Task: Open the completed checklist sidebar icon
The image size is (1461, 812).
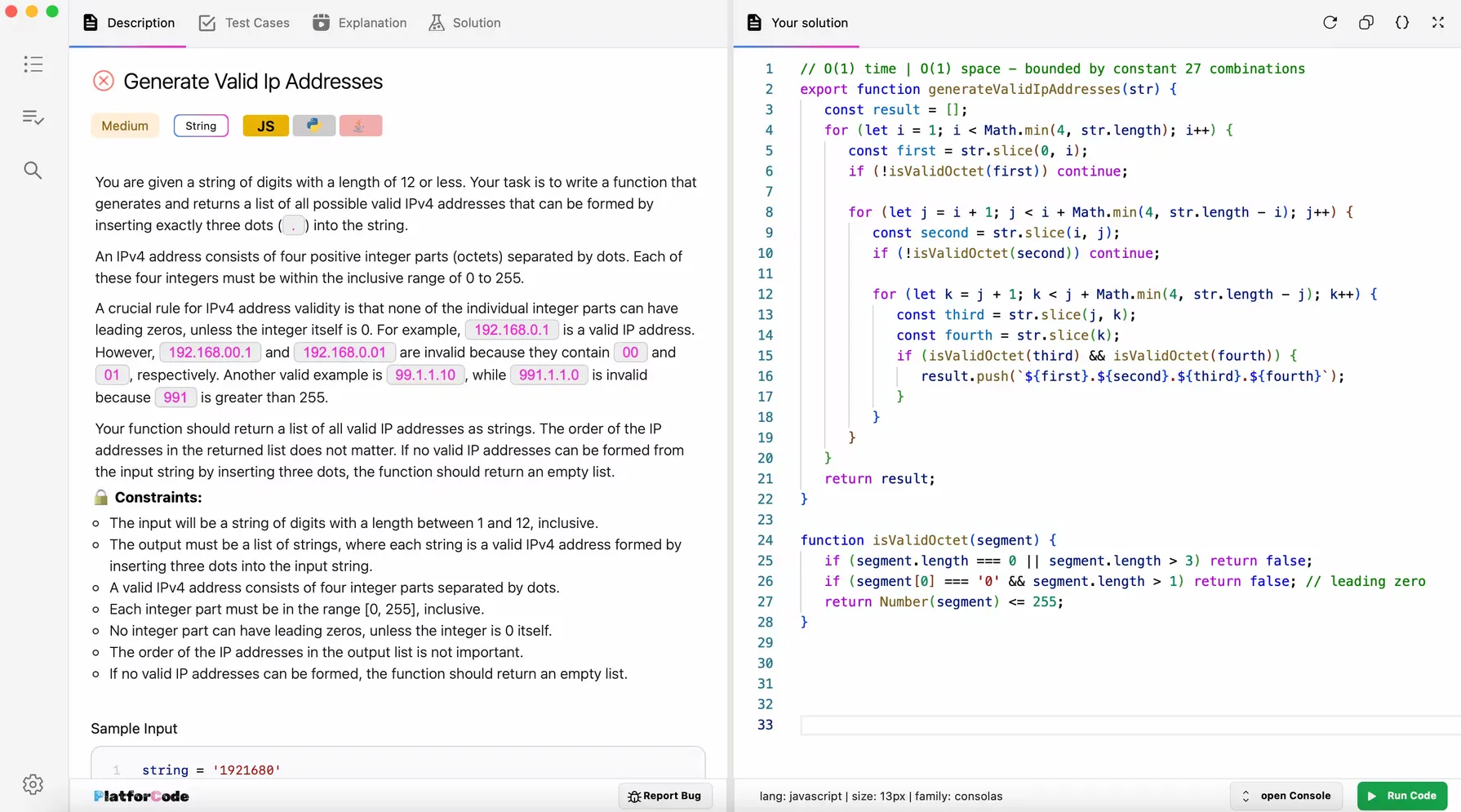Action: pos(33,118)
